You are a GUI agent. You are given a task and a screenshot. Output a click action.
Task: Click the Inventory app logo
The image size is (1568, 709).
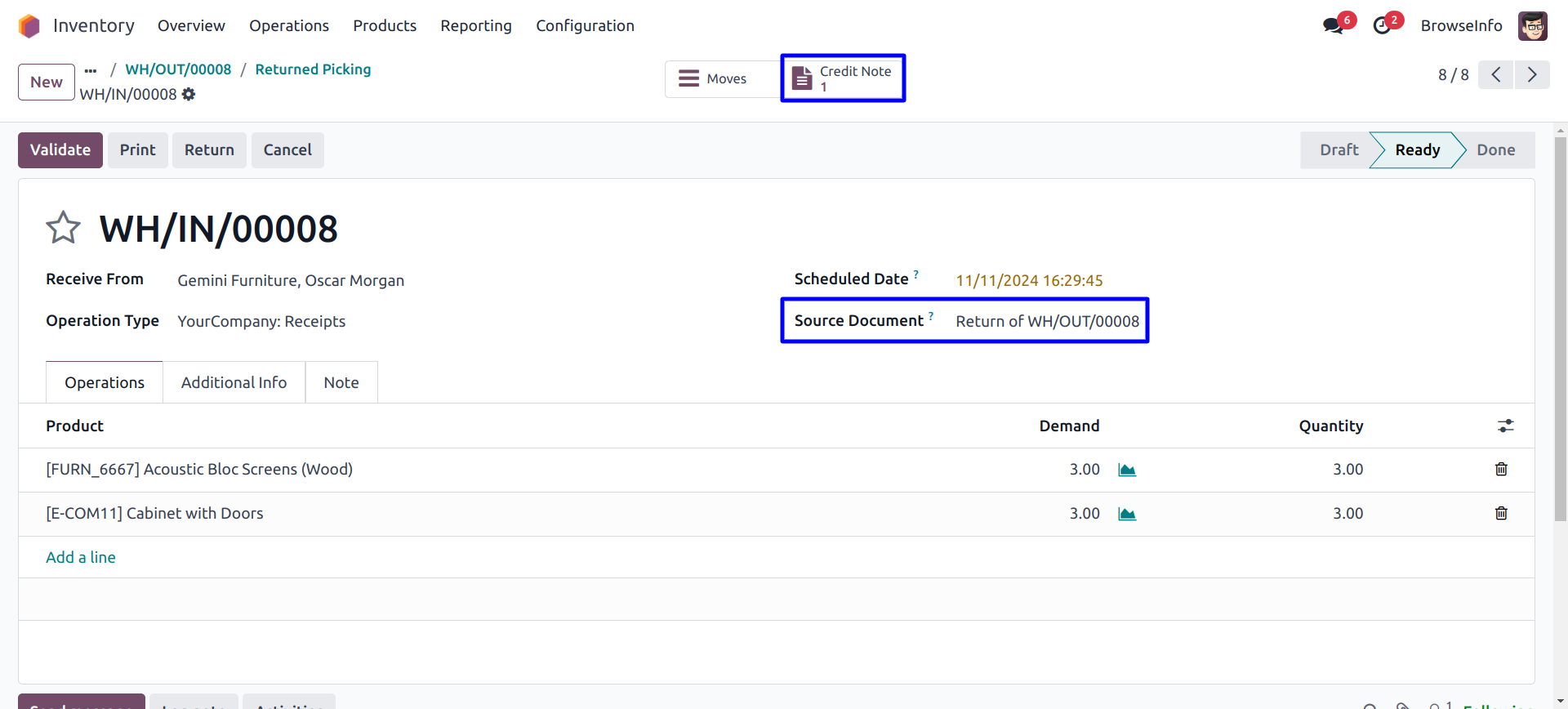[29, 26]
